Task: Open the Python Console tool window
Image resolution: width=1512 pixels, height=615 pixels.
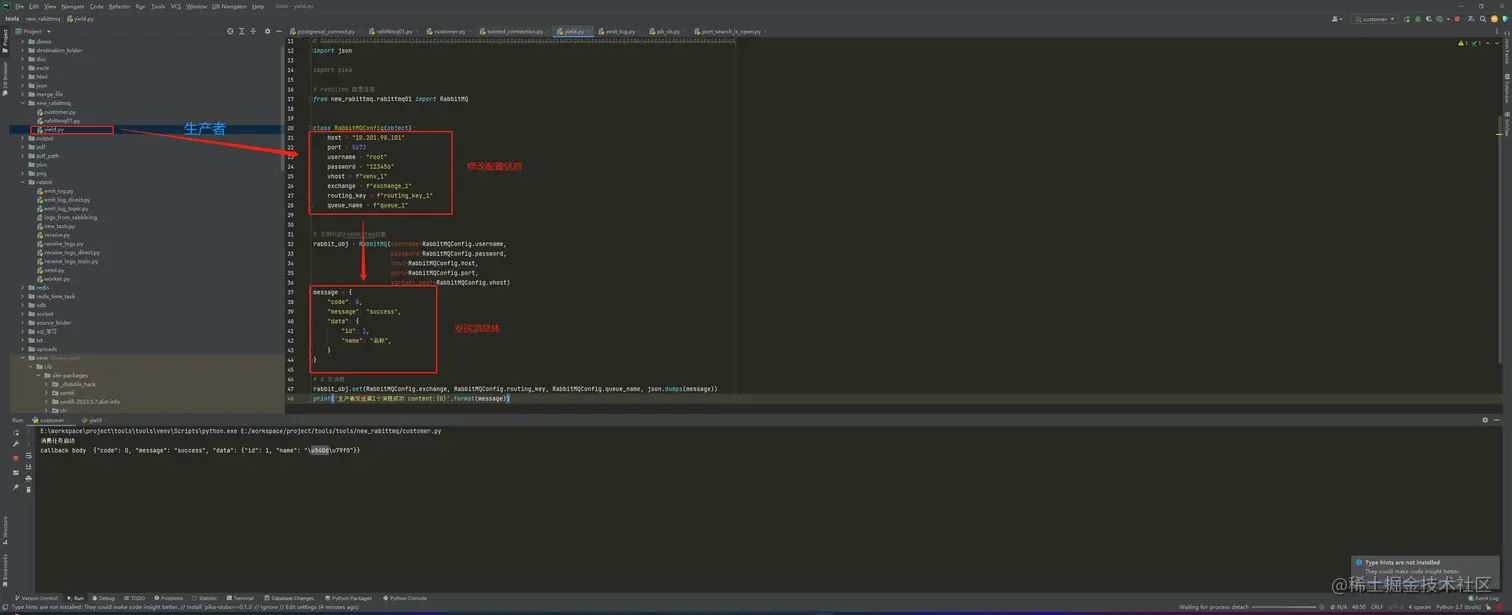Action: (405, 598)
